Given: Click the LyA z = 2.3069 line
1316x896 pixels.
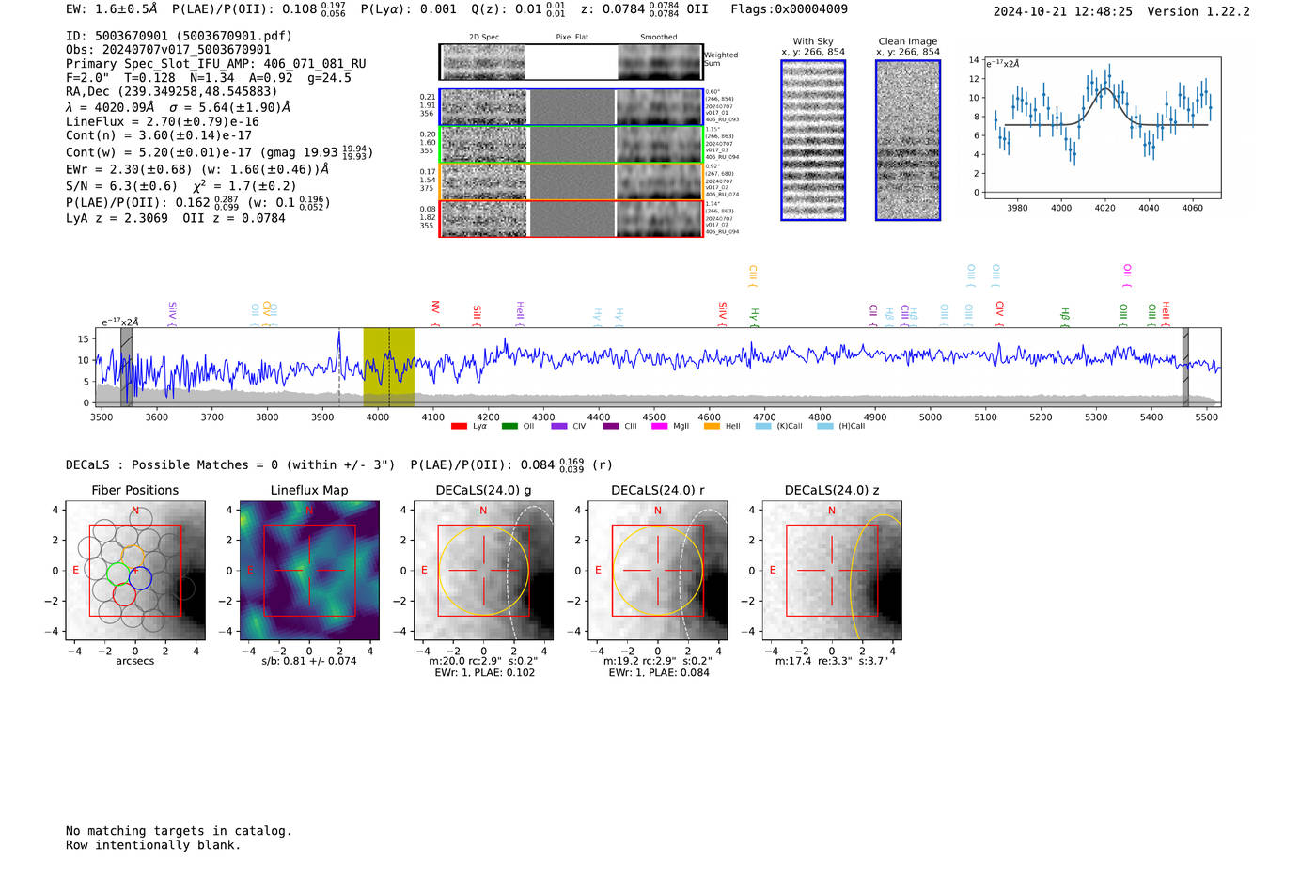Looking at the screenshot, I should [117, 218].
